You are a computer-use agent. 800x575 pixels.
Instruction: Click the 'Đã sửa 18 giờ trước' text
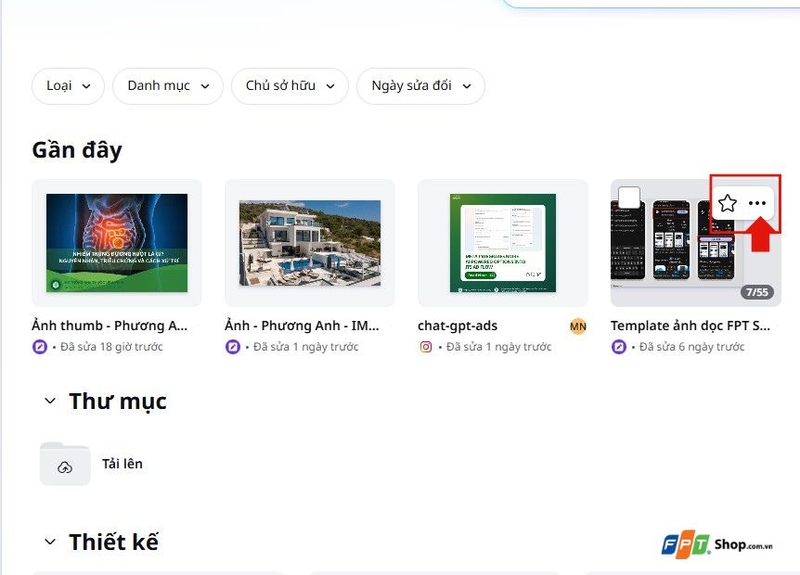[112, 347]
